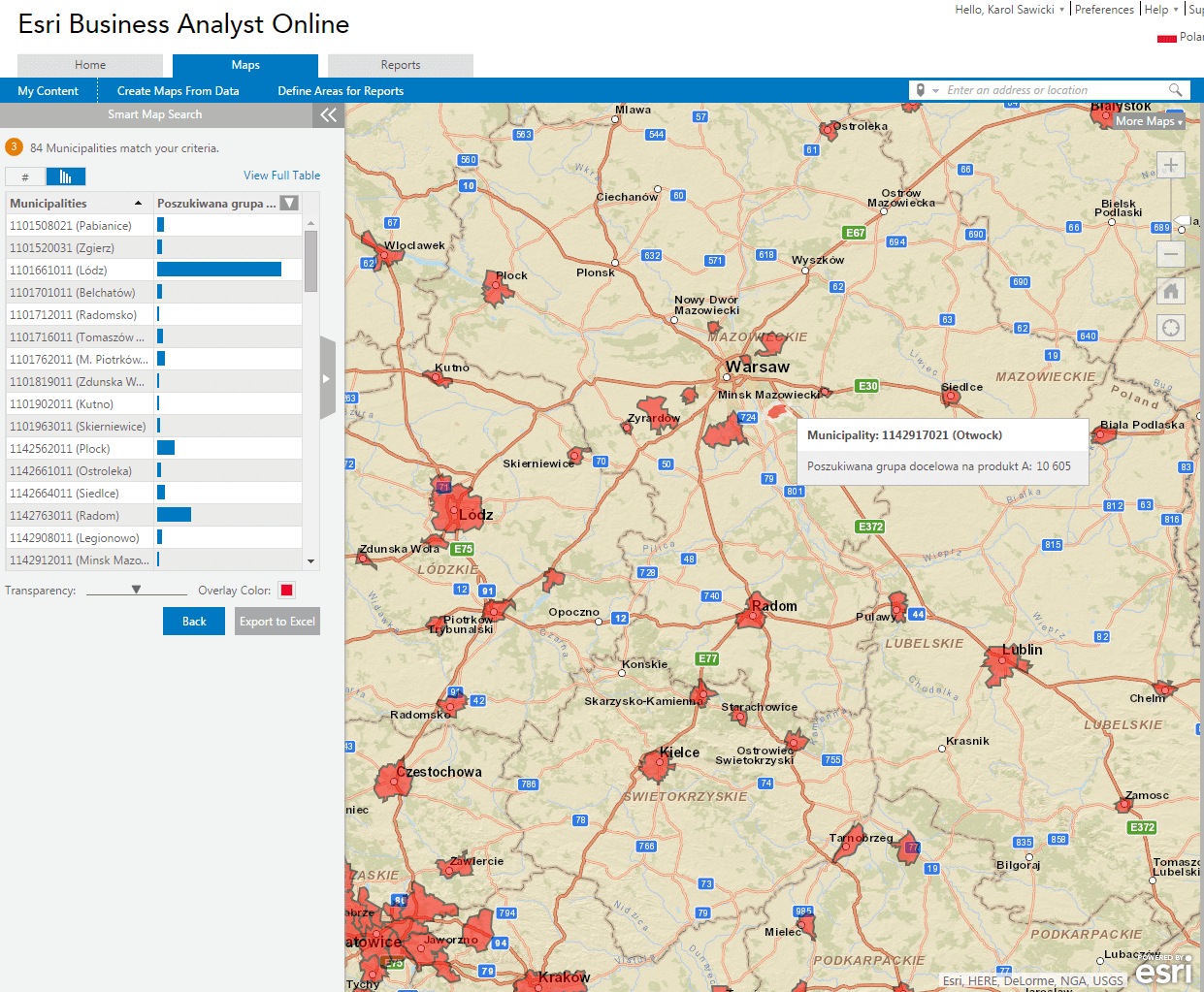Zoom in on the map
This screenshot has width=1204, height=992.
point(1171,165)
